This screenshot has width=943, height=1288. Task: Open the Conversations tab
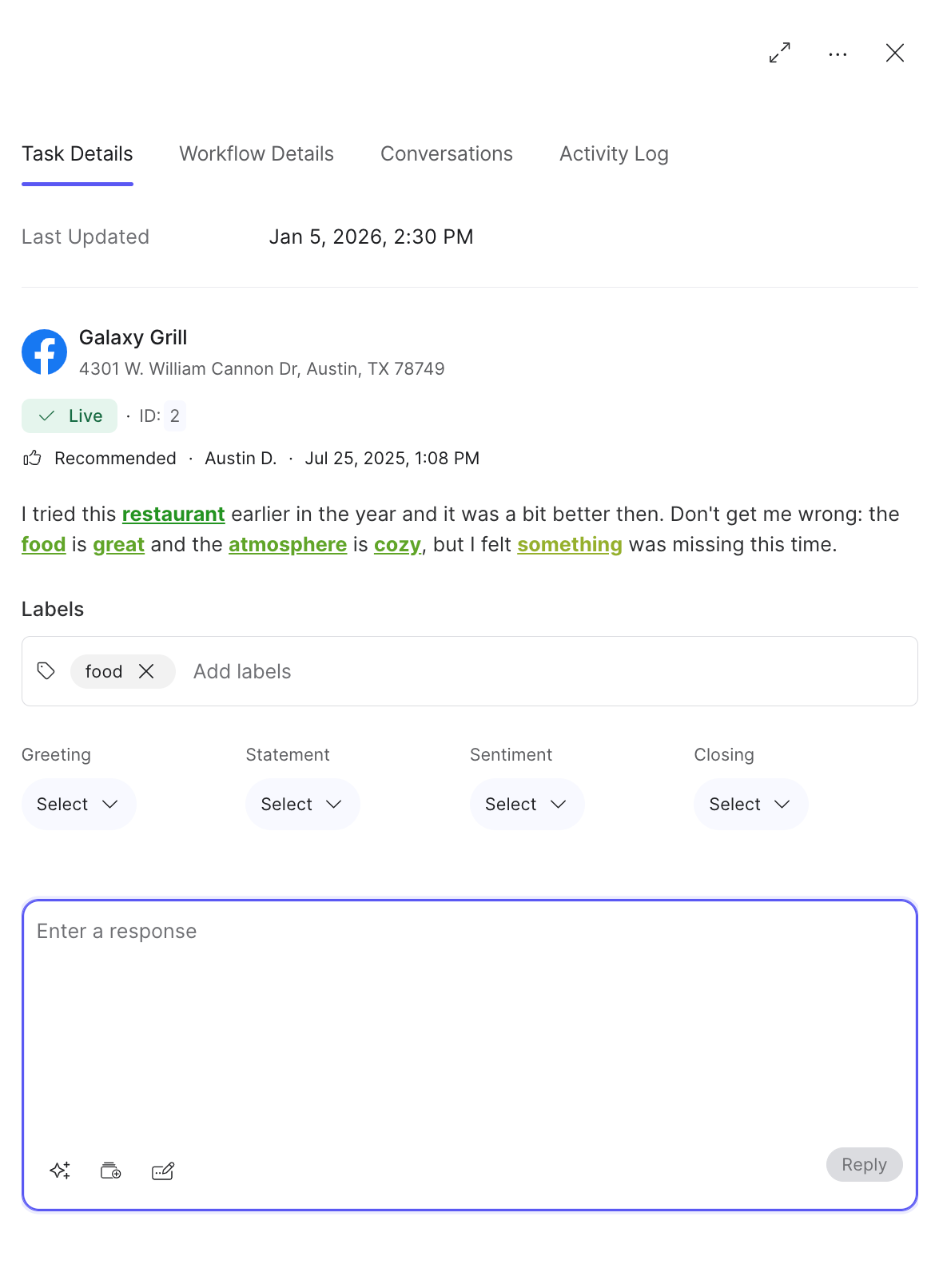point(446,153)
